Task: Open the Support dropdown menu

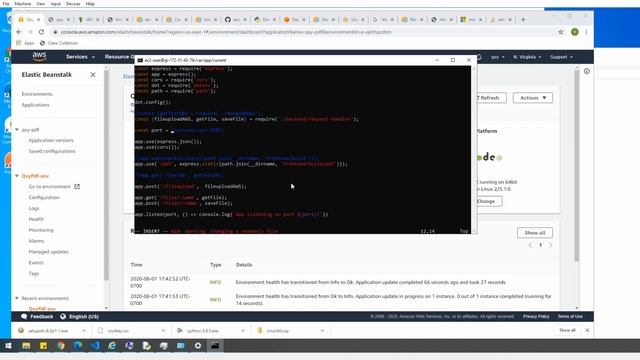Action: click(x=561, y=57)
